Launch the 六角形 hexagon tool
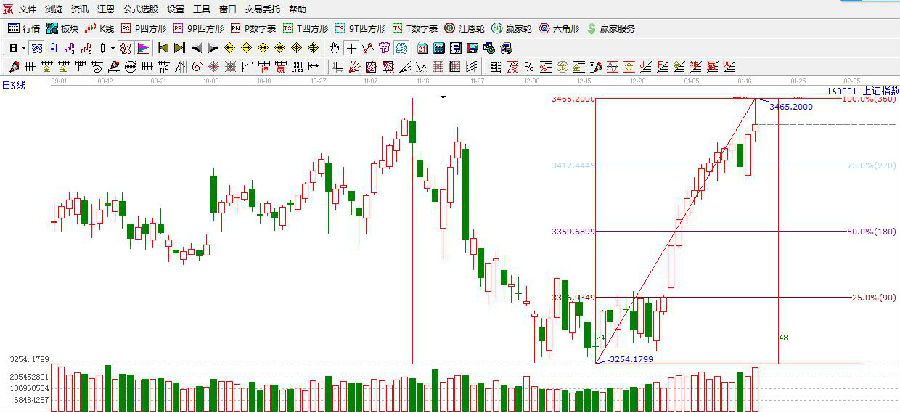The height and width of the screenshot is (412, 900). coord(558,28)
